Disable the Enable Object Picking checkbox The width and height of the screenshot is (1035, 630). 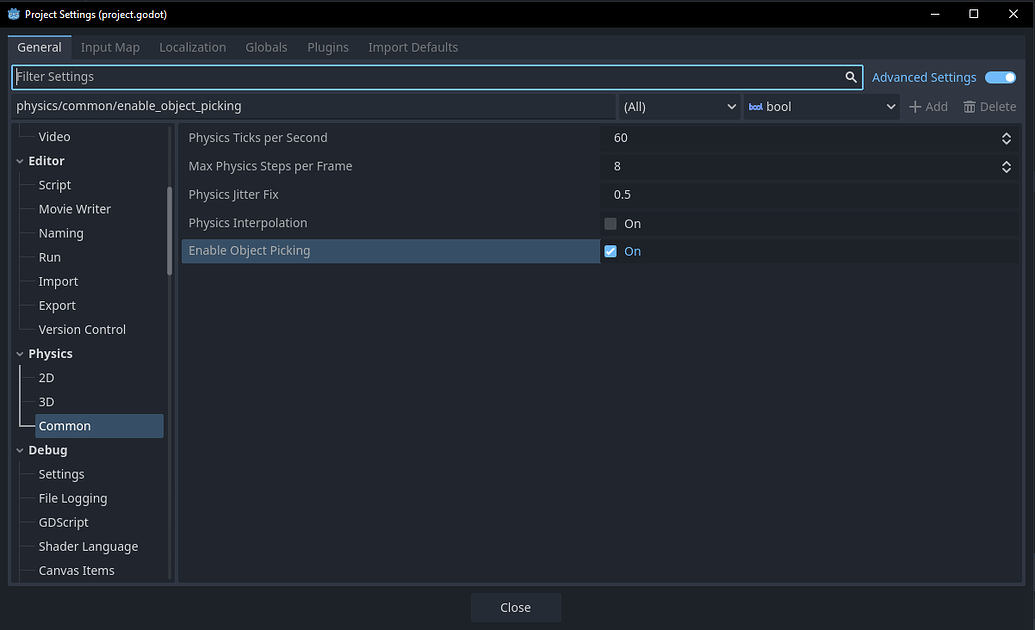[x=610, y=251]
